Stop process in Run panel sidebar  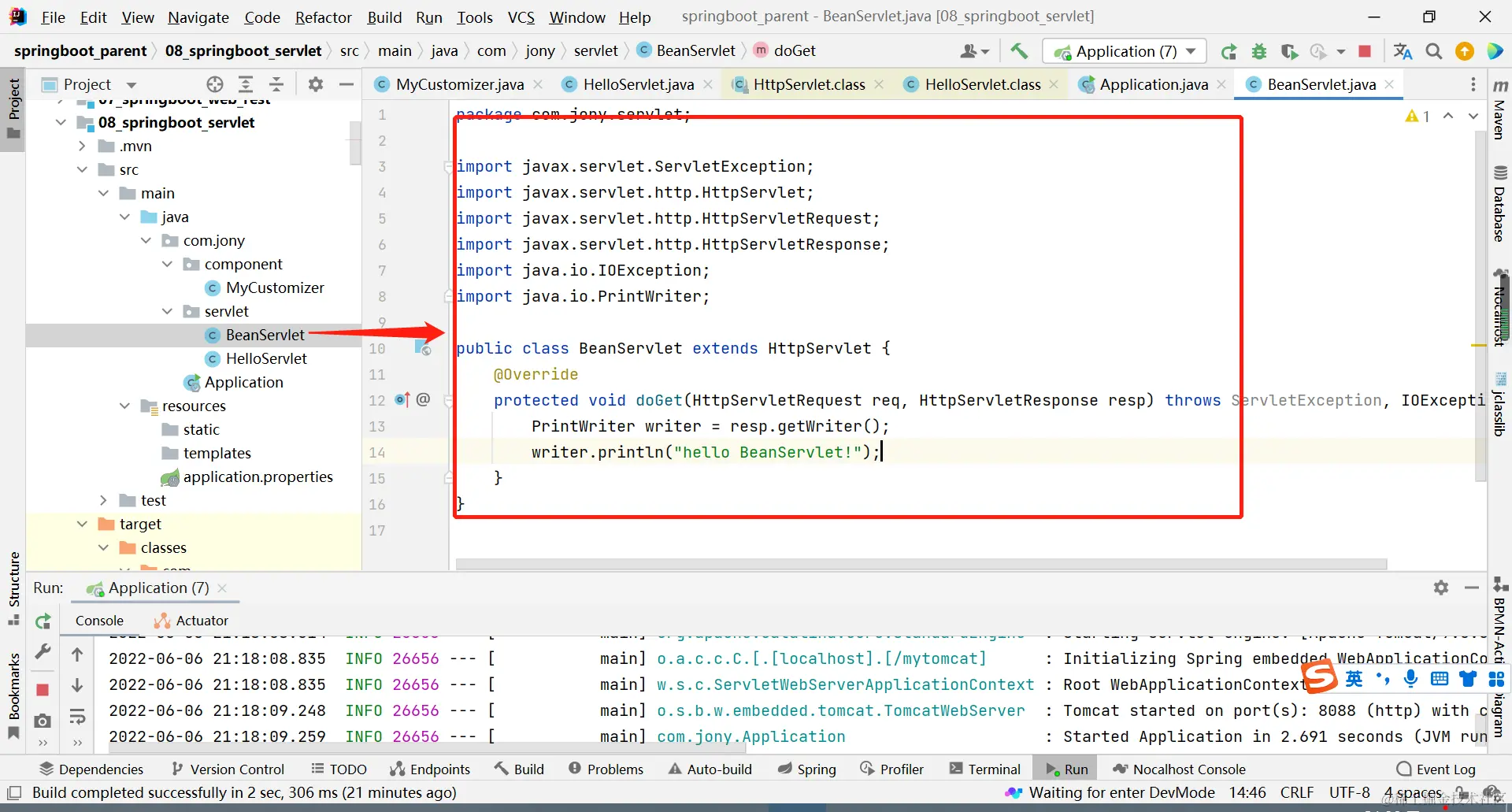point(43,690)
